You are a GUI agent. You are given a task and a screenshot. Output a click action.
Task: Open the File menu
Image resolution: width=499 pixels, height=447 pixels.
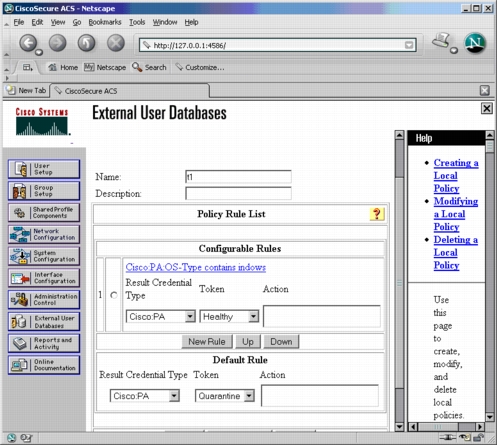(x=19, y=22)
